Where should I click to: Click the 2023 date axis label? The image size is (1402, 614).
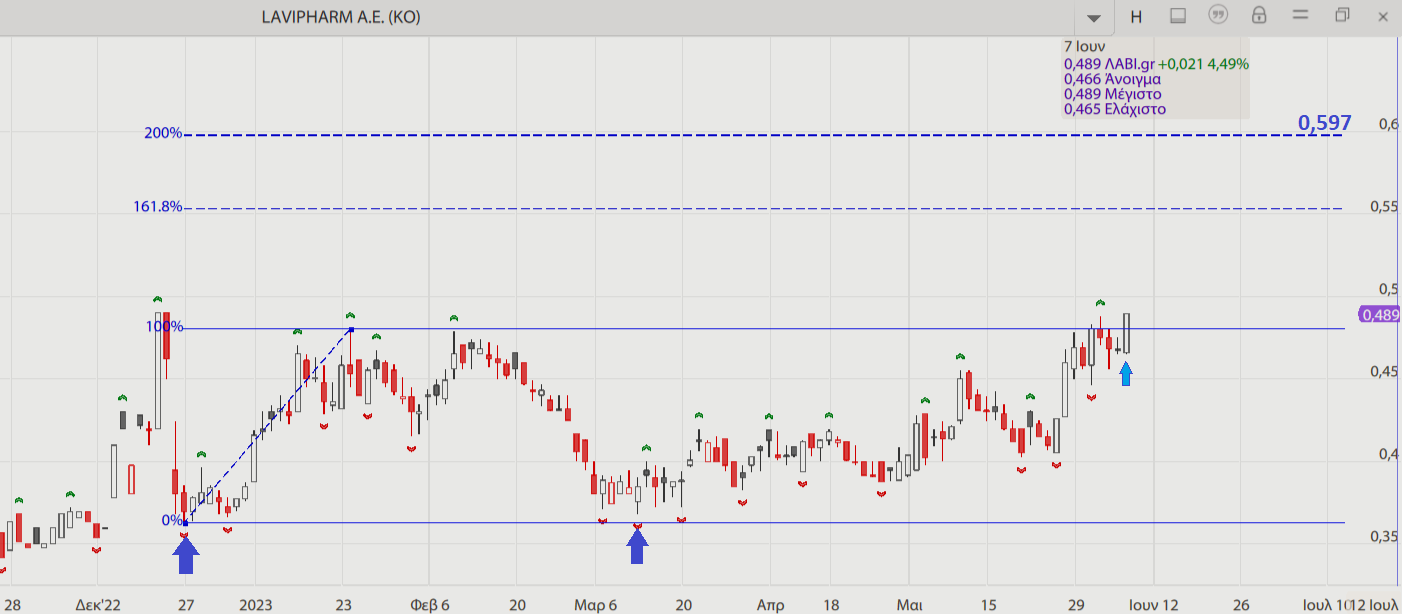tap(255, 604)
